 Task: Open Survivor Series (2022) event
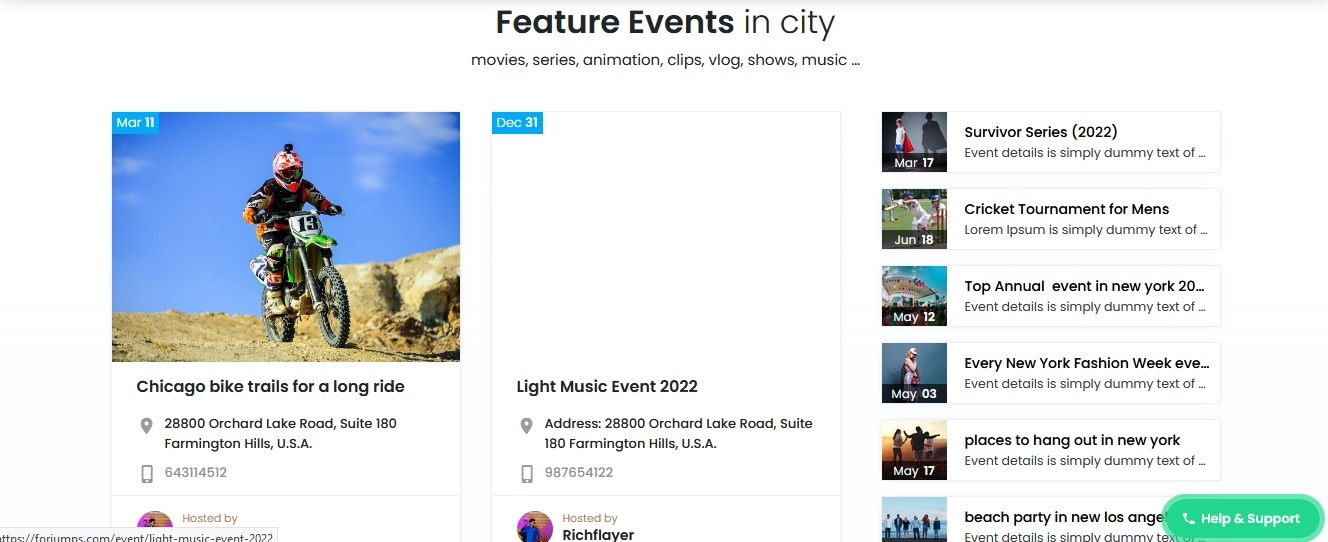tap(1040, 132)
